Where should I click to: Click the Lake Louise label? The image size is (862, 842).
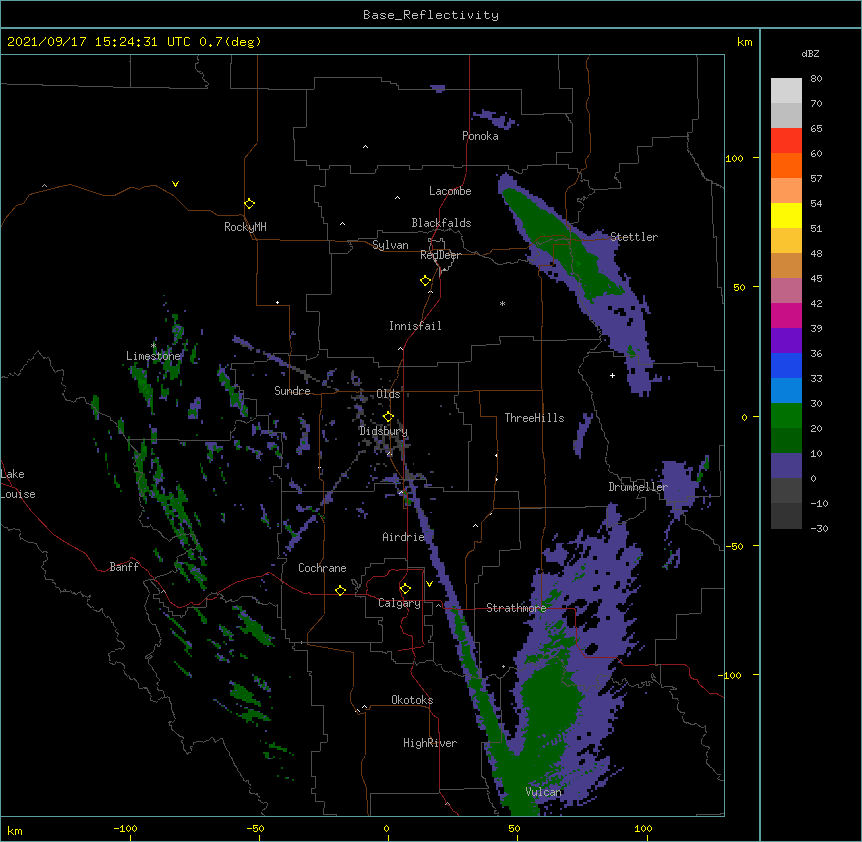pyautogui.click(x=18, y=484)
